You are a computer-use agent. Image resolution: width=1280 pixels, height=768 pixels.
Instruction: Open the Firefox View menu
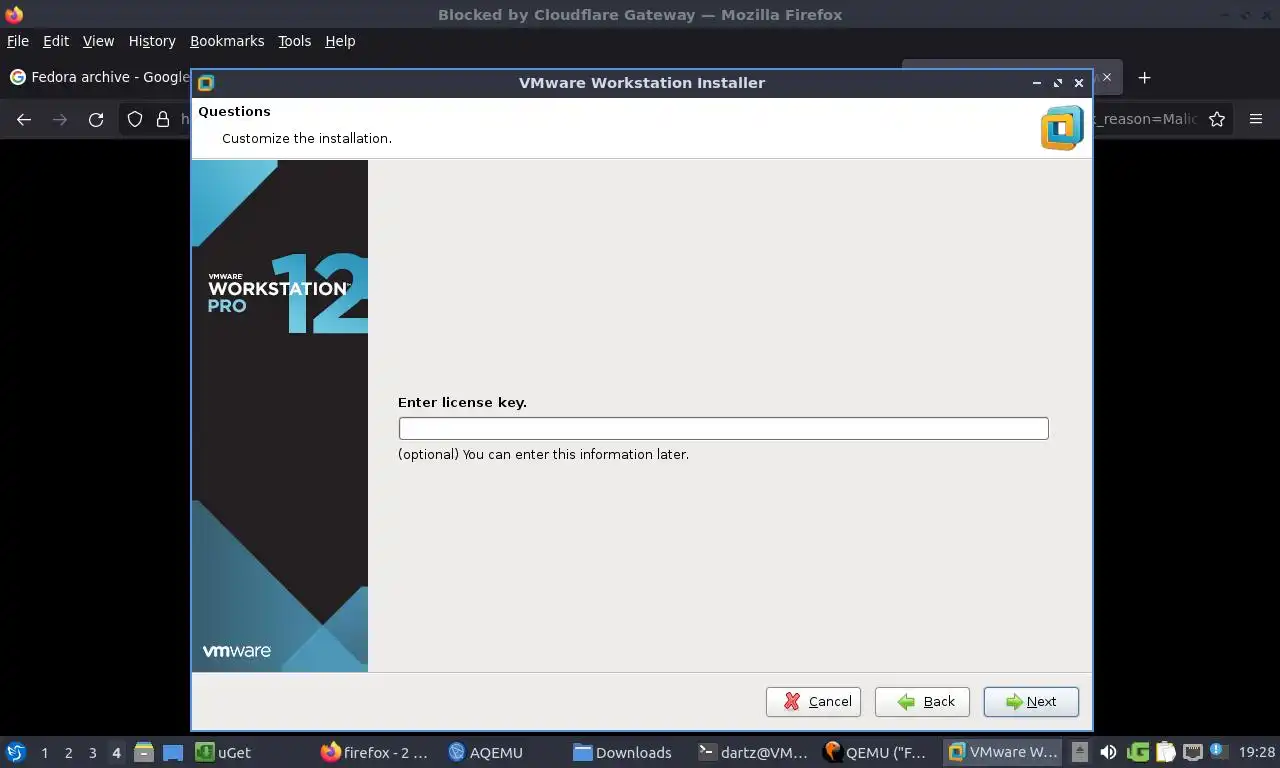click(98, 41)
